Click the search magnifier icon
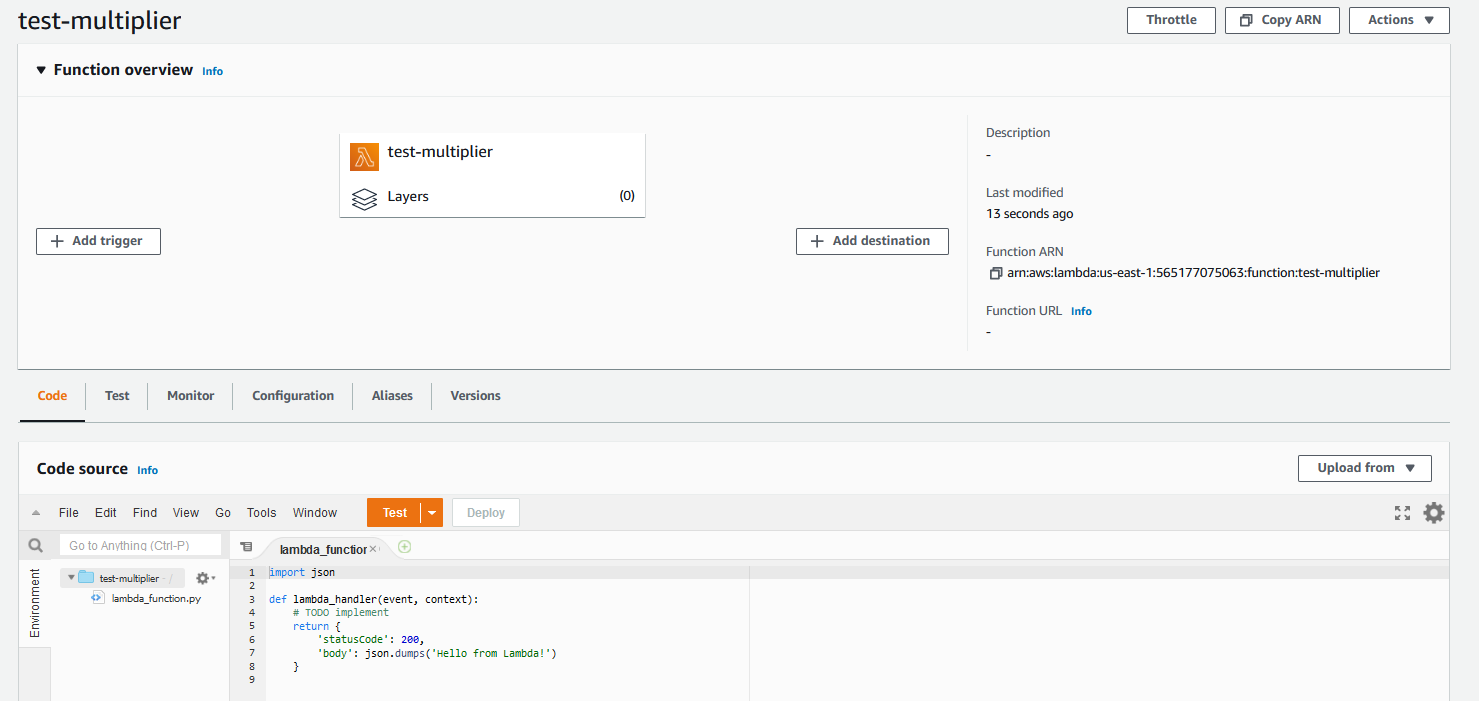The height and width of the screenshot is (701, 1479). click(x=36, y=546)
